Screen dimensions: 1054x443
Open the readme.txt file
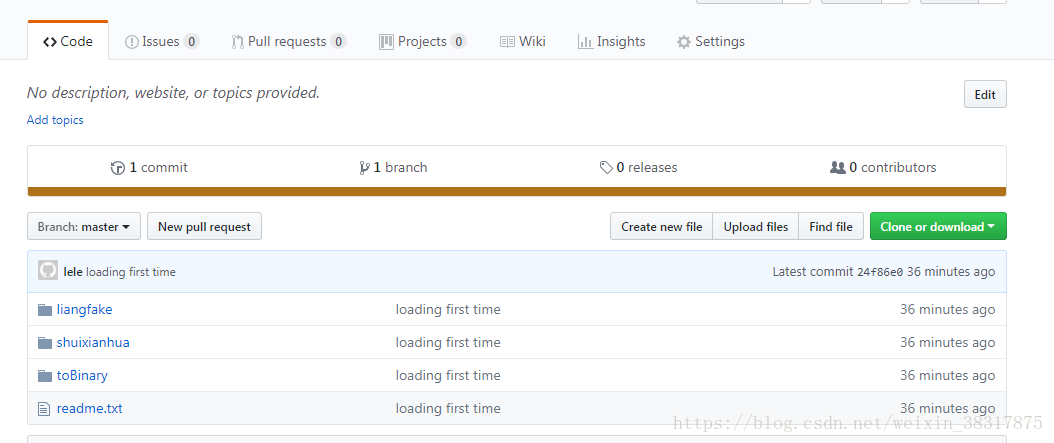point(89,408)
